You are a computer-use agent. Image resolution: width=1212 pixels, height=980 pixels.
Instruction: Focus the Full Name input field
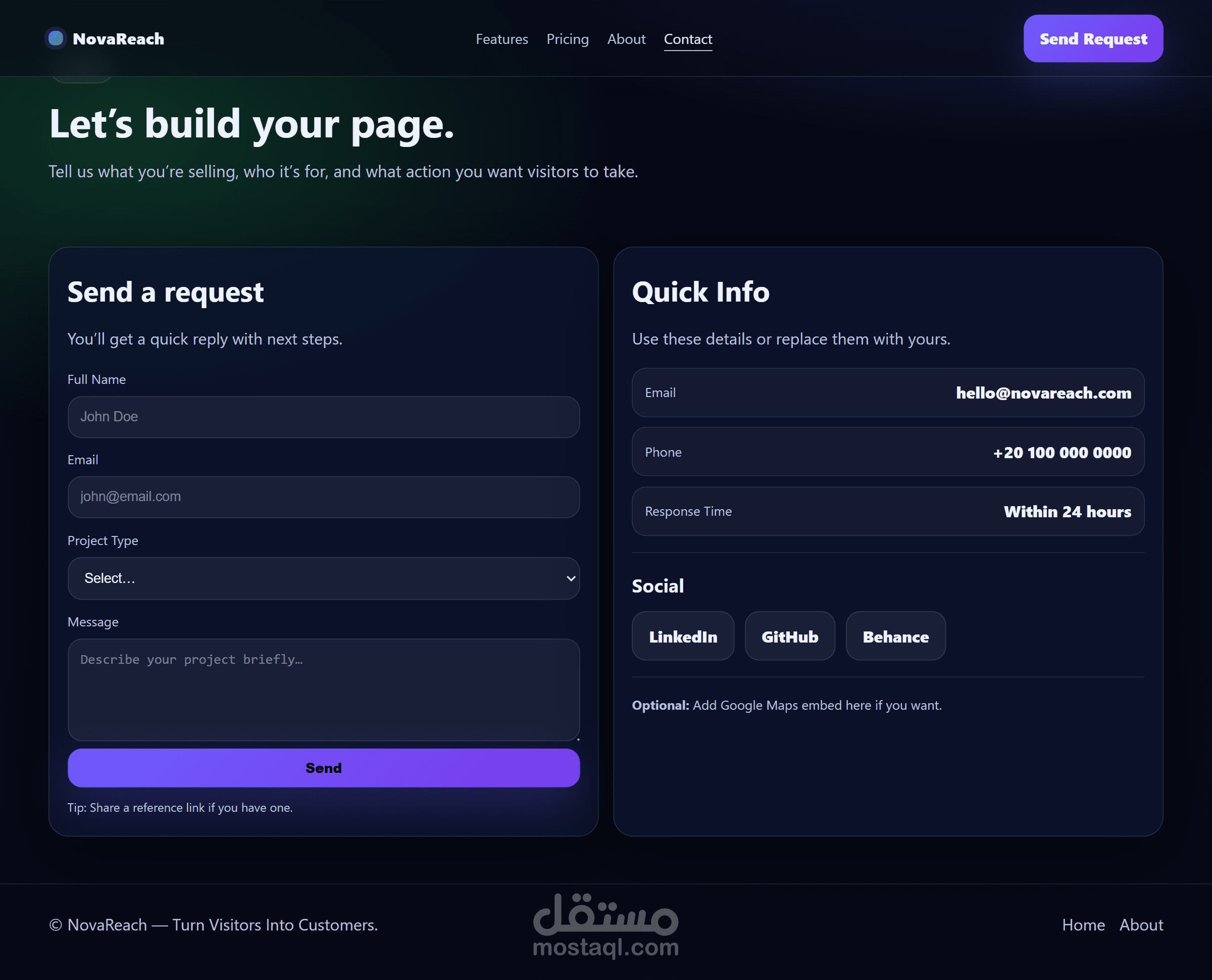click(323, 417)
